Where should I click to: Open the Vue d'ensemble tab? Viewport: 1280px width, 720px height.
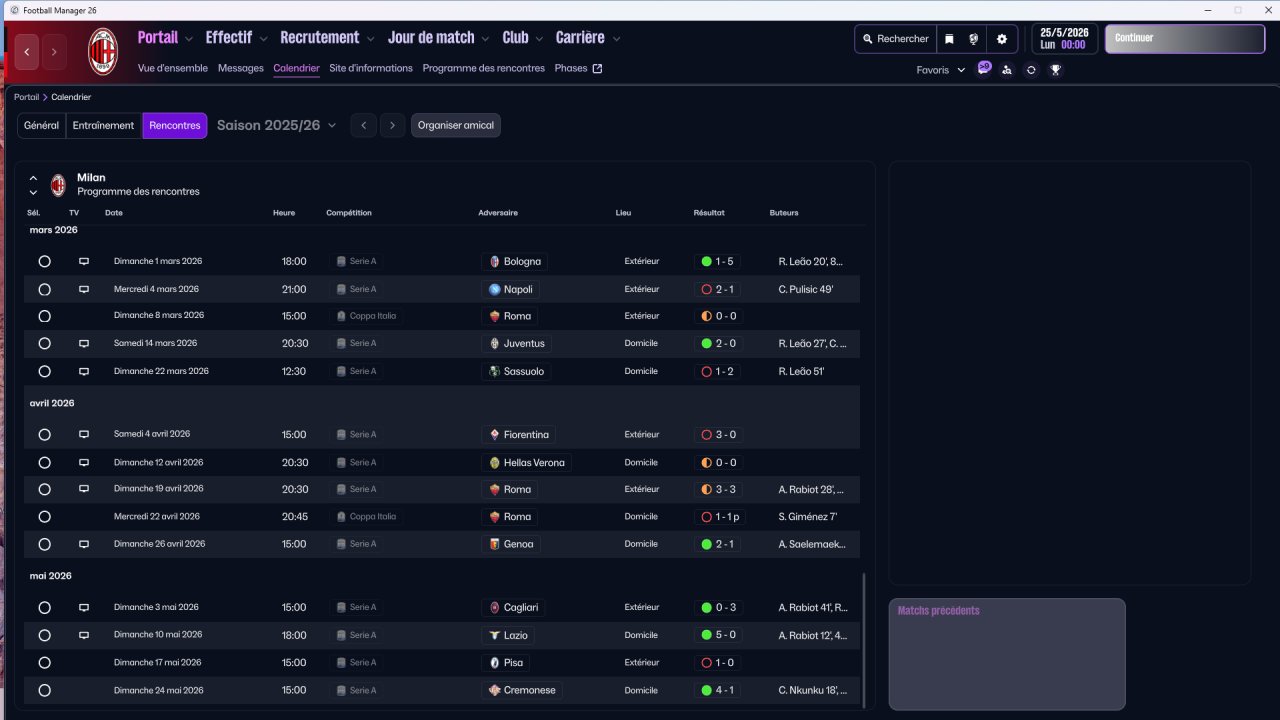173,68
